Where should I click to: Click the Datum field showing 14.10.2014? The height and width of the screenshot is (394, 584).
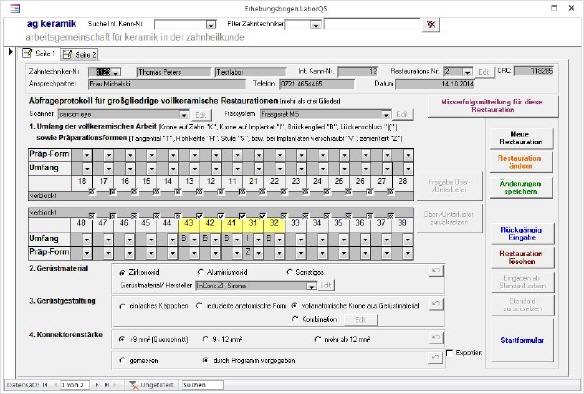coord(435,84)
